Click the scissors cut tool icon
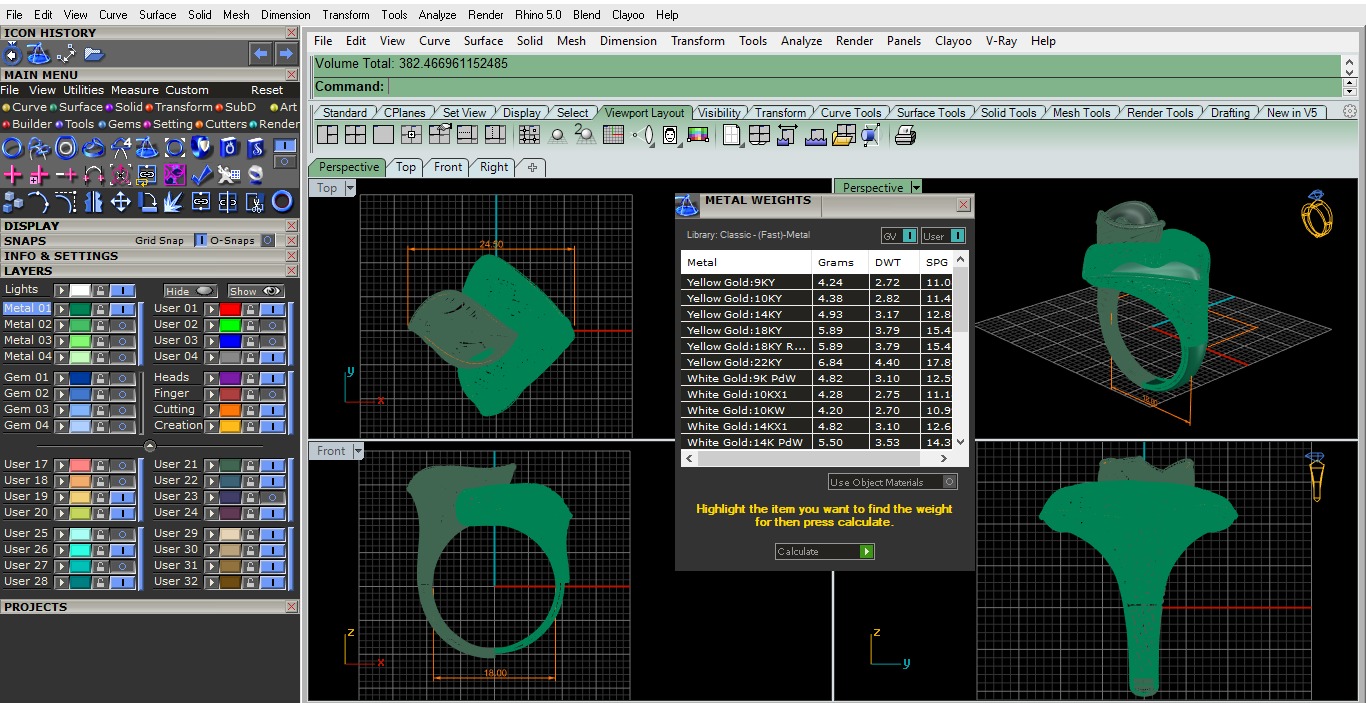The image size is (1366, 703). (x=255, y=202)
